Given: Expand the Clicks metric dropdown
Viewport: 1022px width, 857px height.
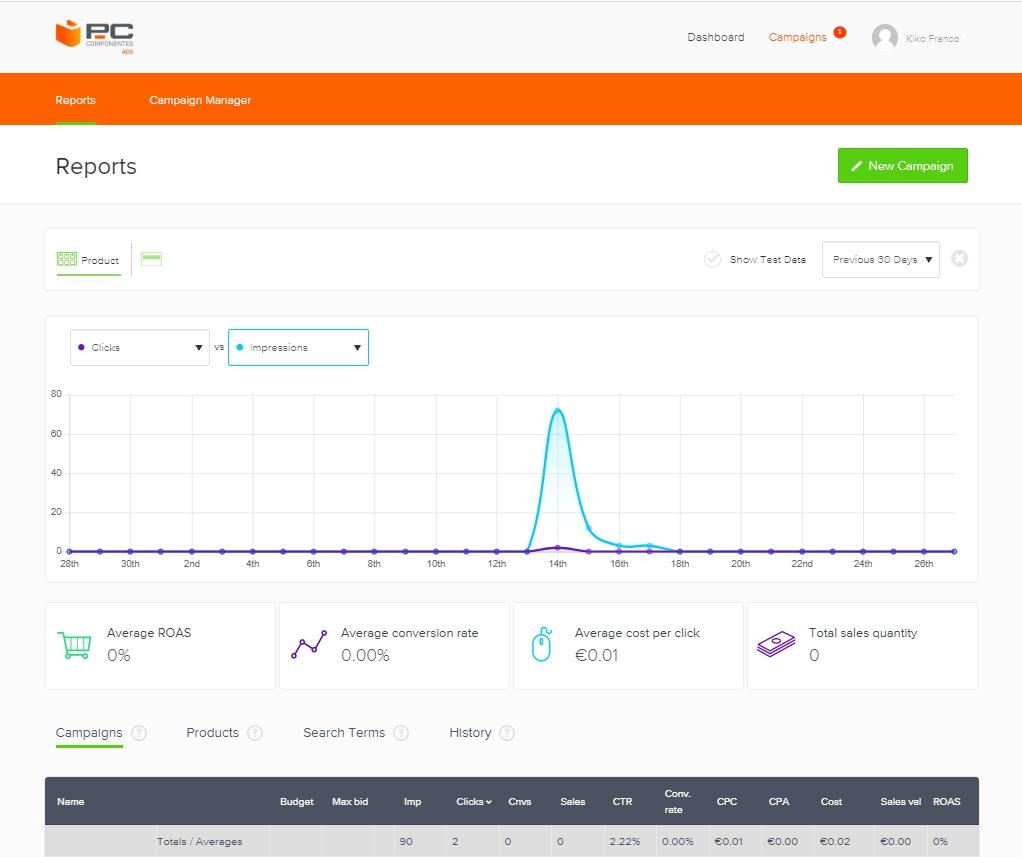Looking at the screenshot, I should tap(140, 348).
